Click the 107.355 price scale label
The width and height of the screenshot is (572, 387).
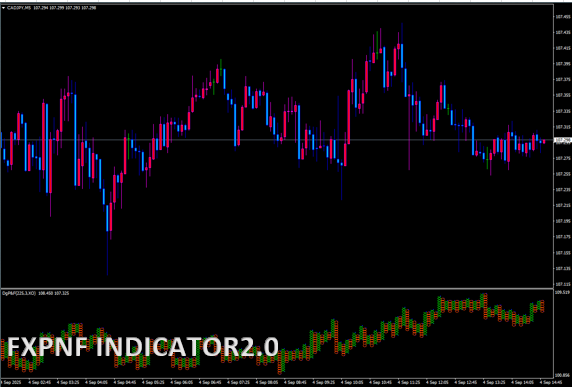tap(562, 95)
